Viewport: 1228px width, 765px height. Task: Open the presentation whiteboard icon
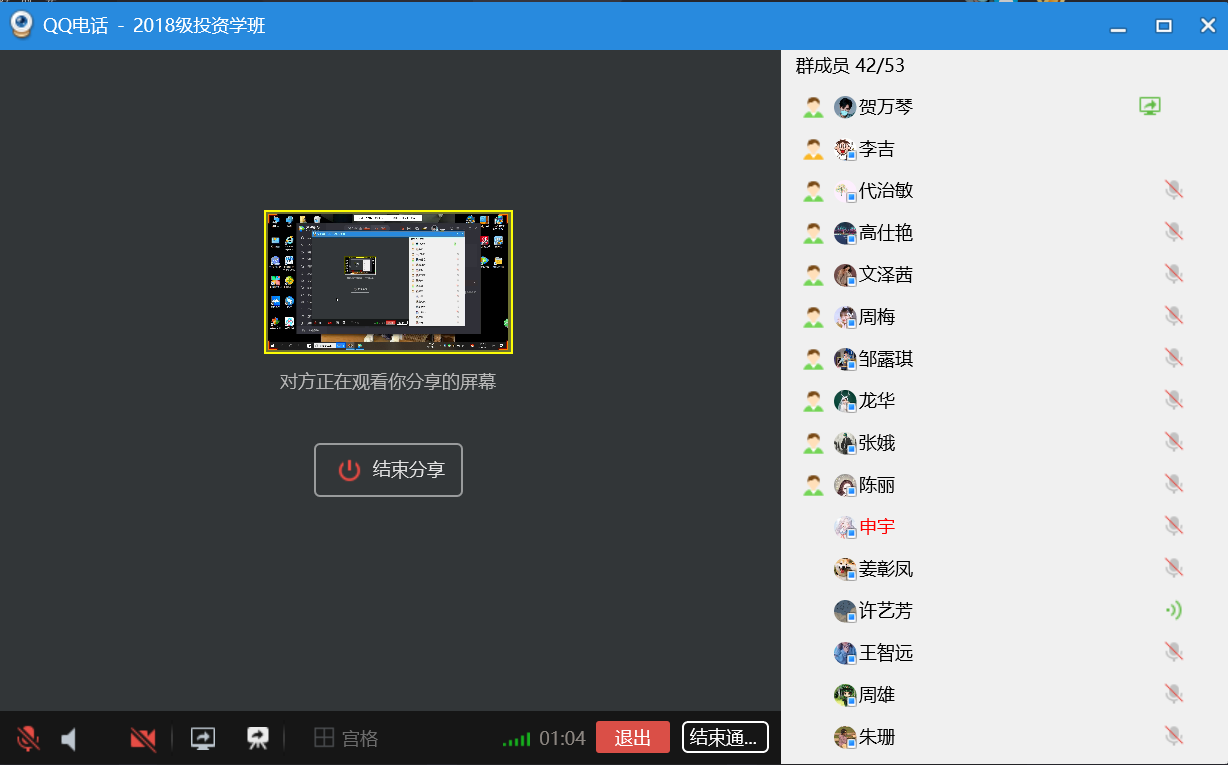point(258,738)
